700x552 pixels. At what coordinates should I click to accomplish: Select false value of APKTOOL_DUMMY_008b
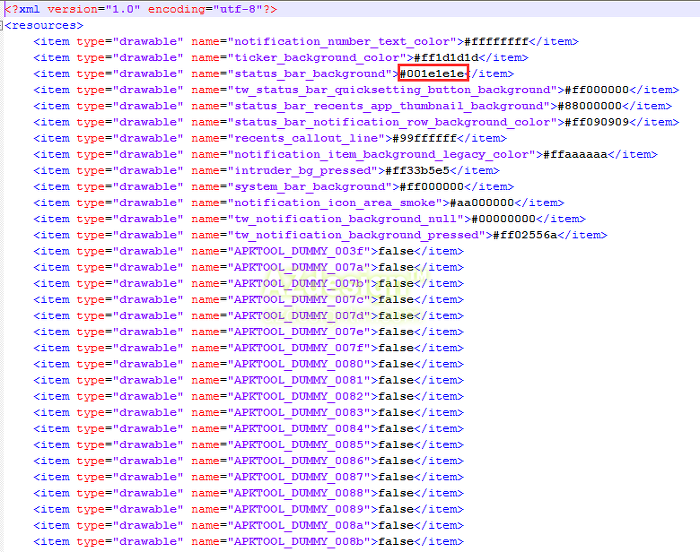(396, 541)
